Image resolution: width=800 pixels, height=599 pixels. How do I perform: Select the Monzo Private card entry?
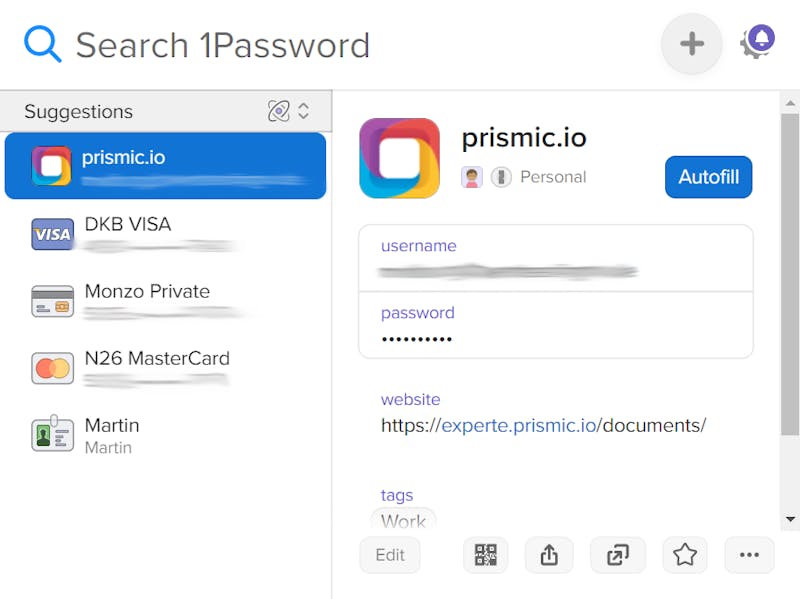[x=166, y=301]
